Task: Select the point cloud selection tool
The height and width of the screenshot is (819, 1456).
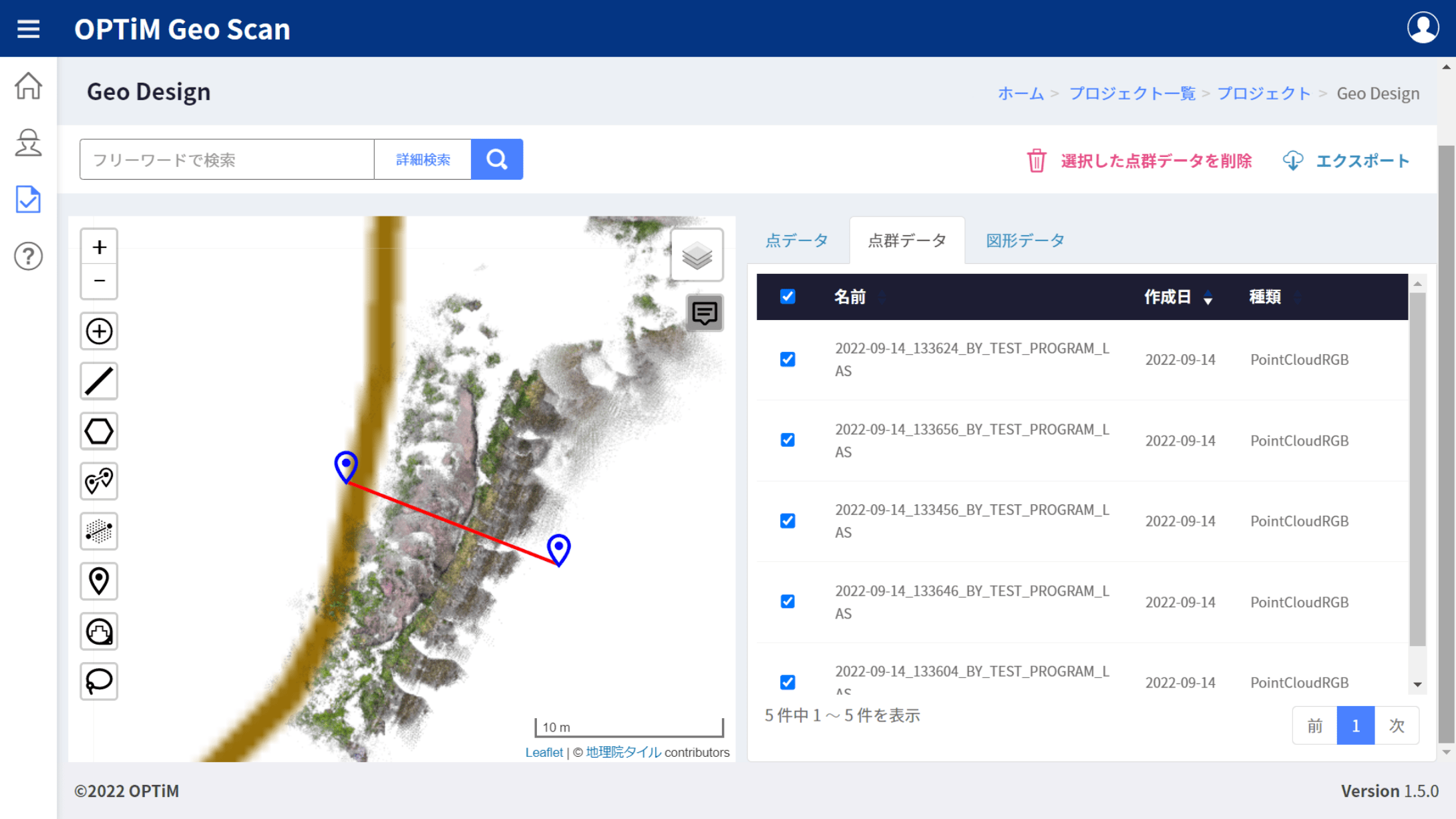Action: [x=99, y=531]
